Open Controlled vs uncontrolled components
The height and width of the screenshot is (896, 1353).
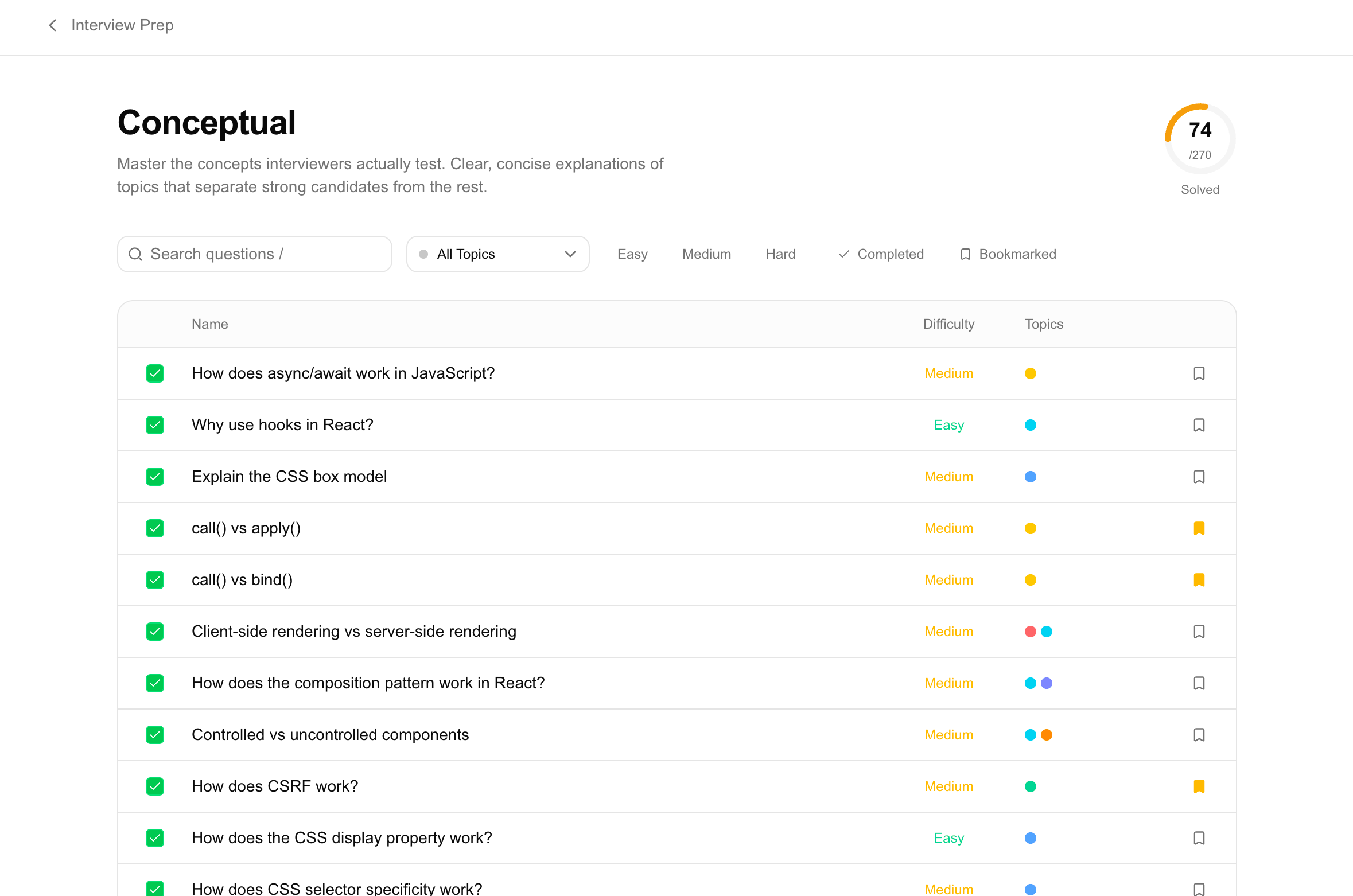tap(331, 735)
